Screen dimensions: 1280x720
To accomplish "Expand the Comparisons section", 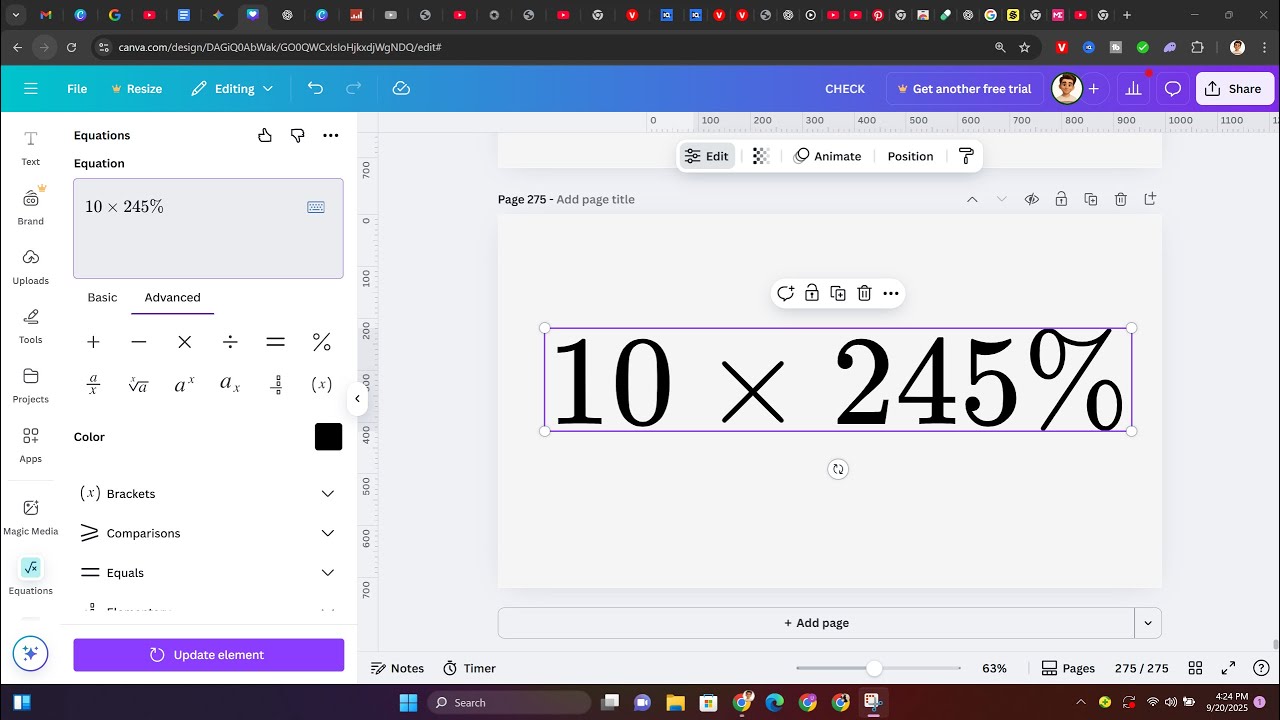I will (x=208, y=533).
